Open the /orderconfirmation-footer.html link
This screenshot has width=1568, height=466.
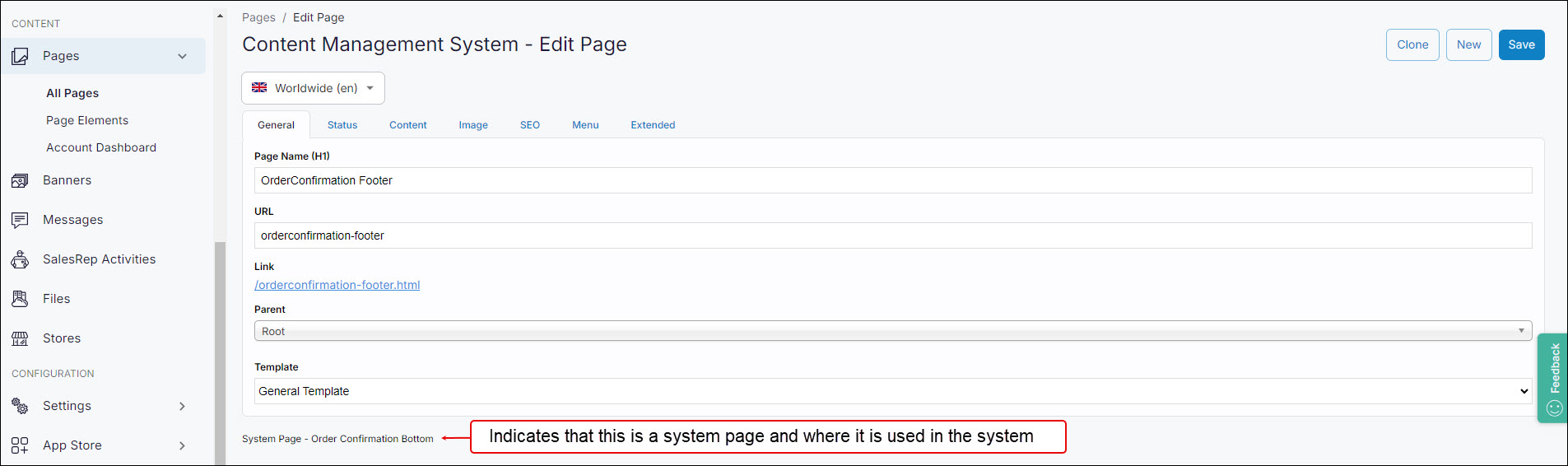point(337,285)
